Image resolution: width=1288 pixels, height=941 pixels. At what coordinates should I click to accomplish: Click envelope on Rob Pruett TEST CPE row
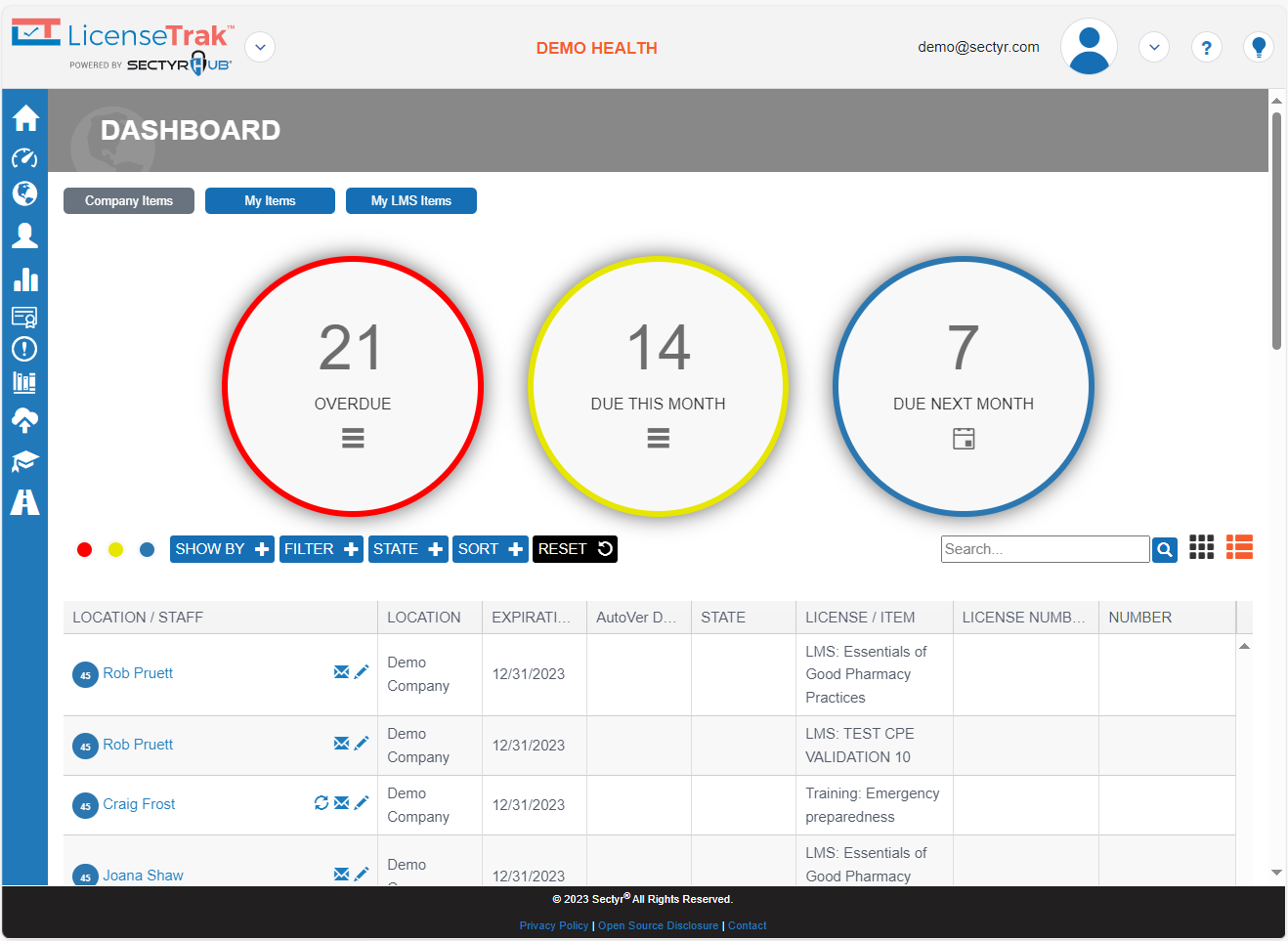click(x=341, y=744)
